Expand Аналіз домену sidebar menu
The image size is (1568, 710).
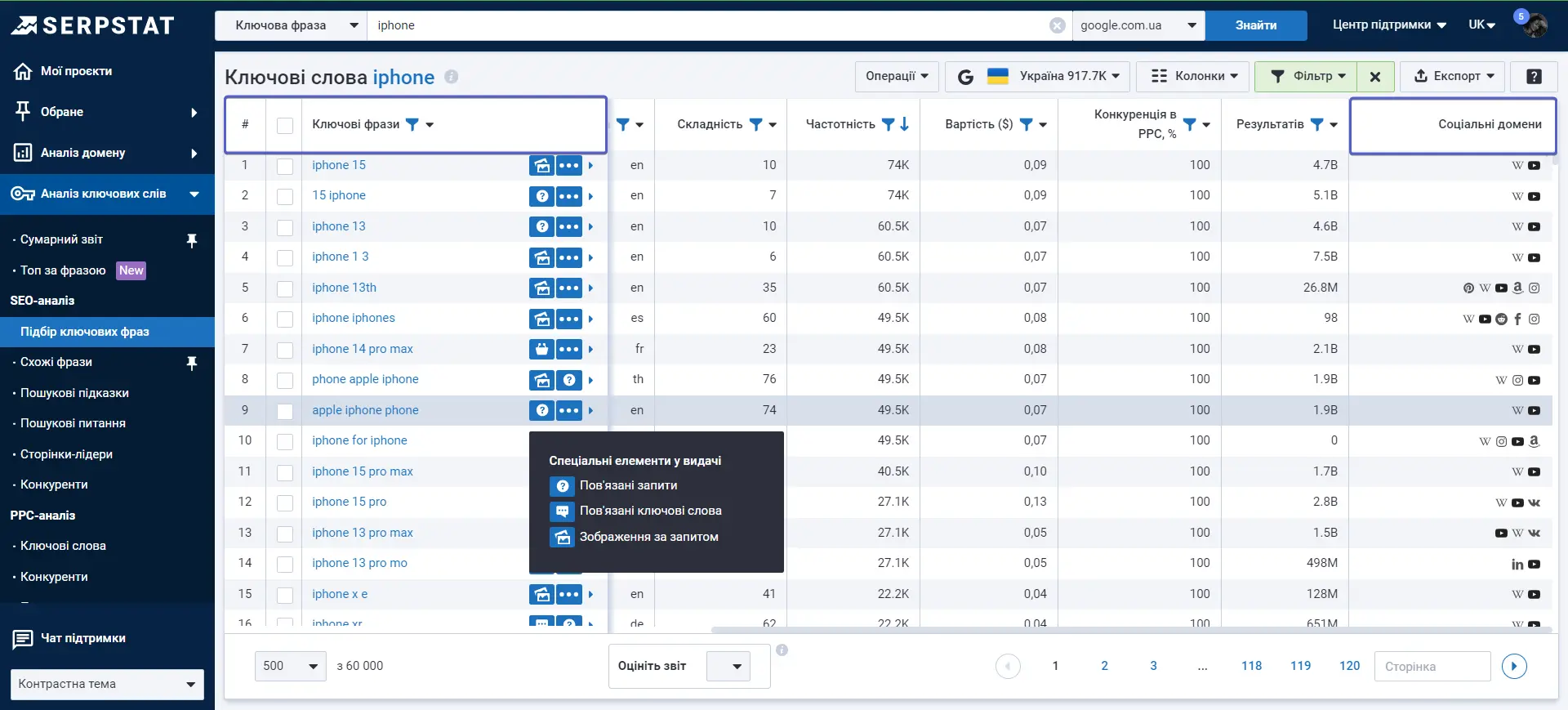tap(107, 153)
